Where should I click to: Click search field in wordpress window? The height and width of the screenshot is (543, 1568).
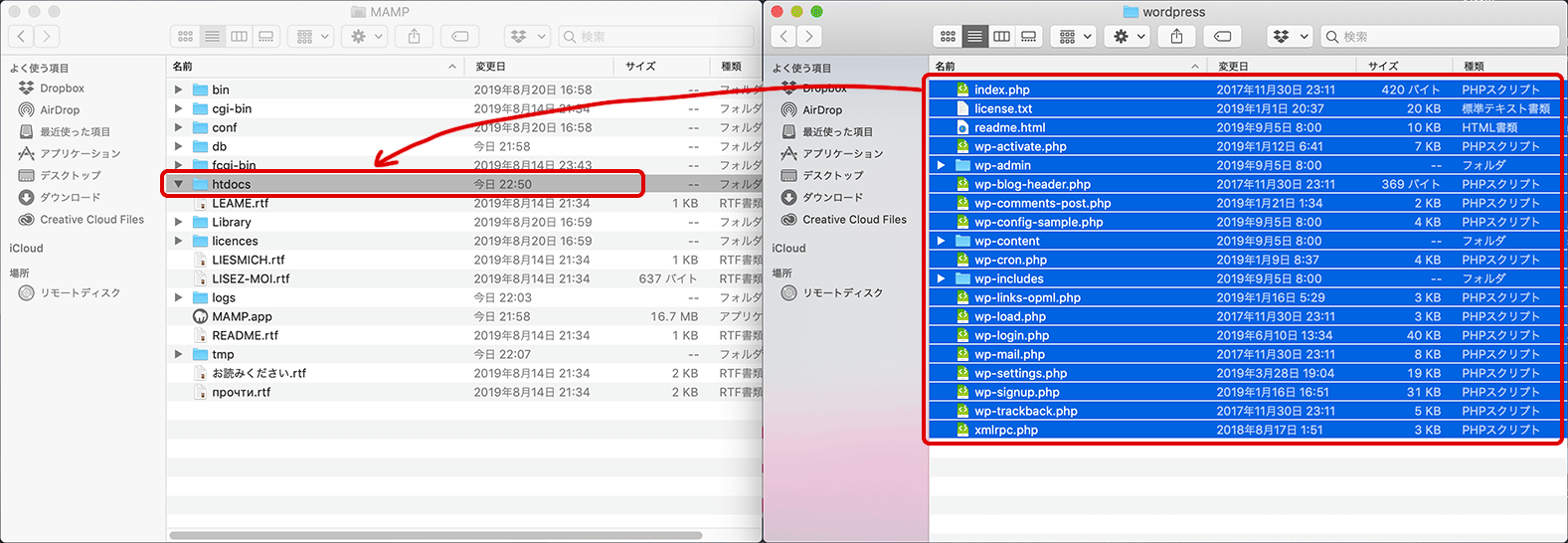click(1440, 37)
